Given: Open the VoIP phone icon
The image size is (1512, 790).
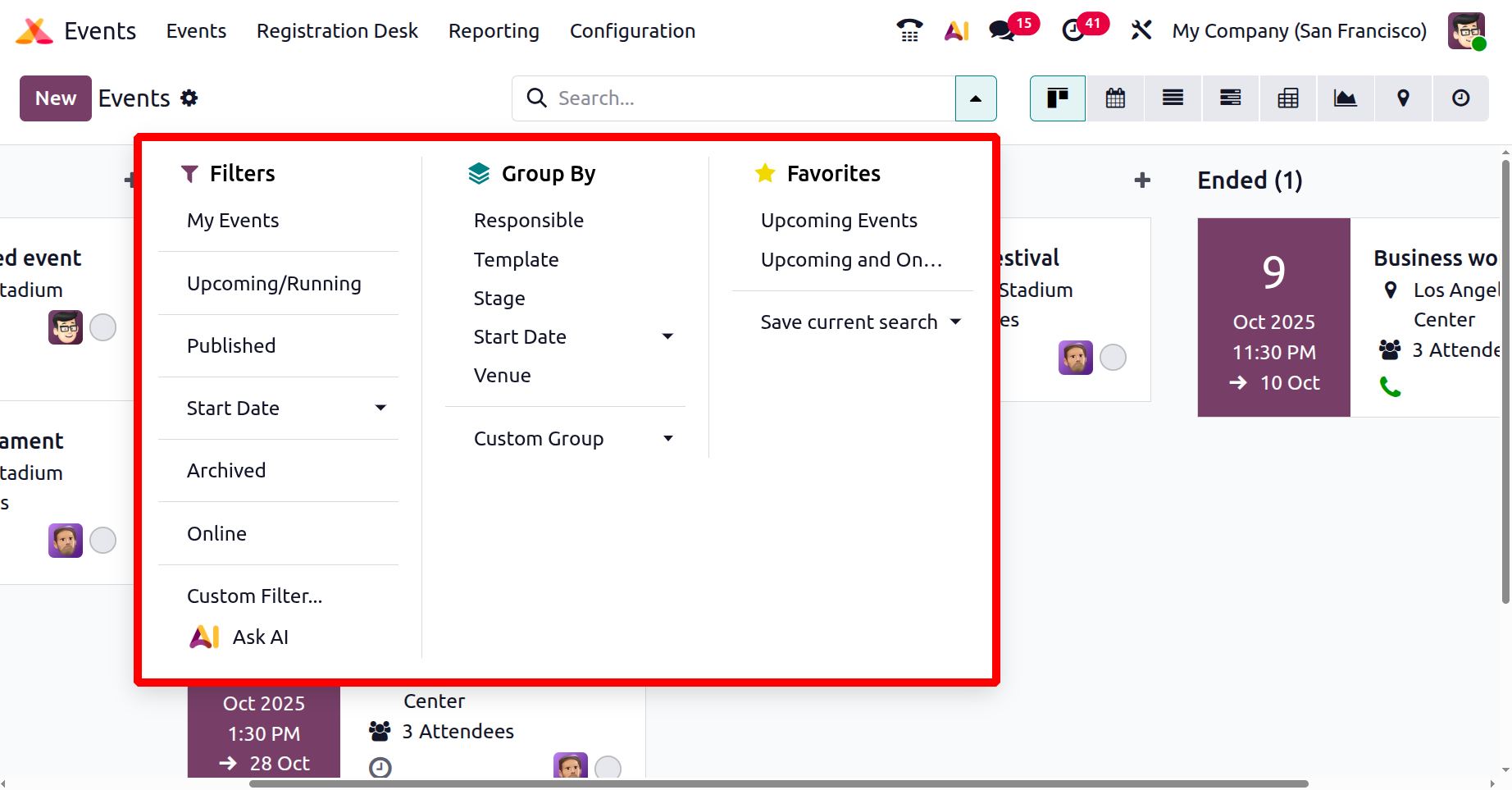Looking at the screenshot, I should 909,30.
